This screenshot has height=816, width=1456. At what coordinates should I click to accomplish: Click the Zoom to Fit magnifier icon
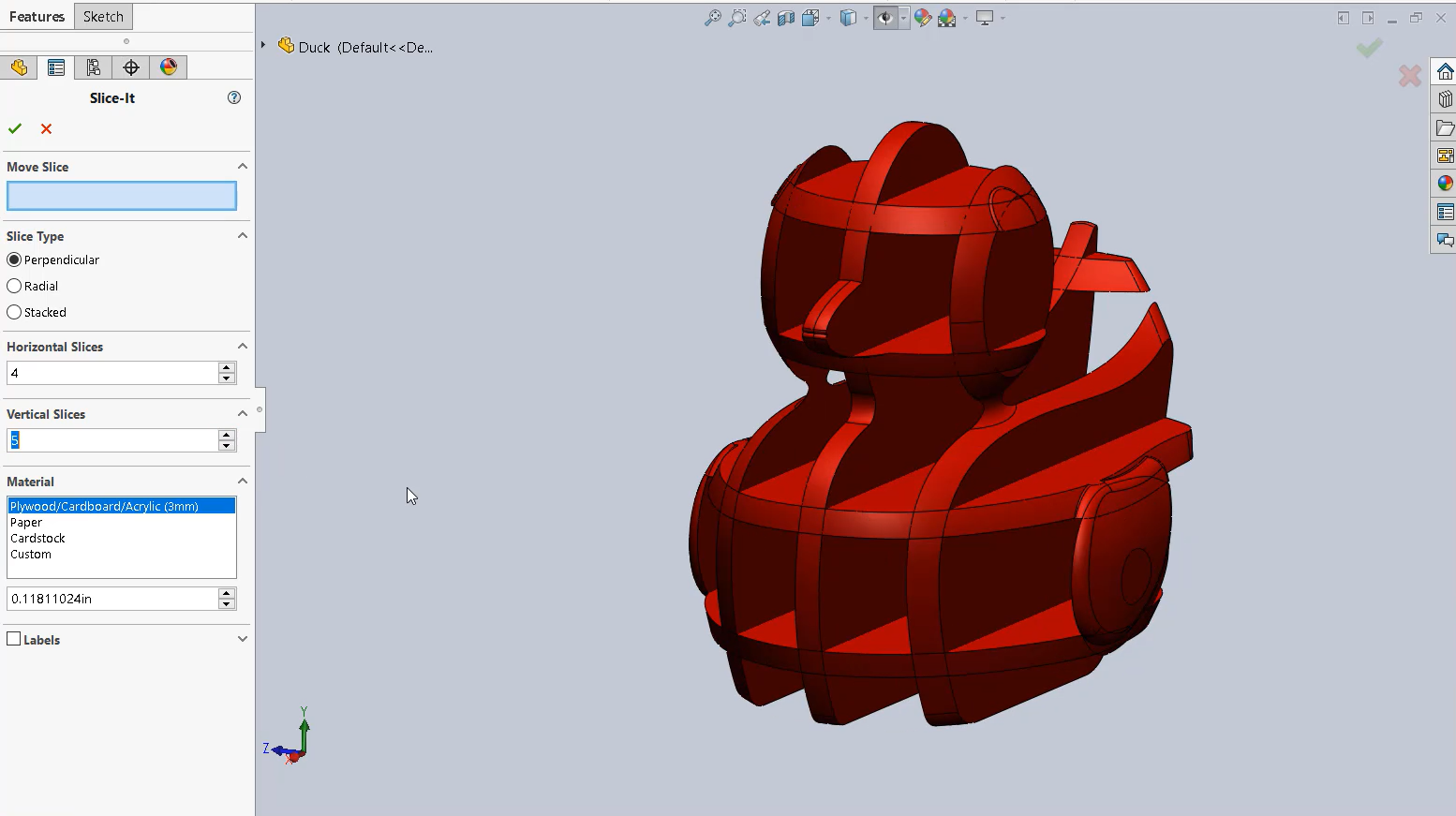pos(712,18)
